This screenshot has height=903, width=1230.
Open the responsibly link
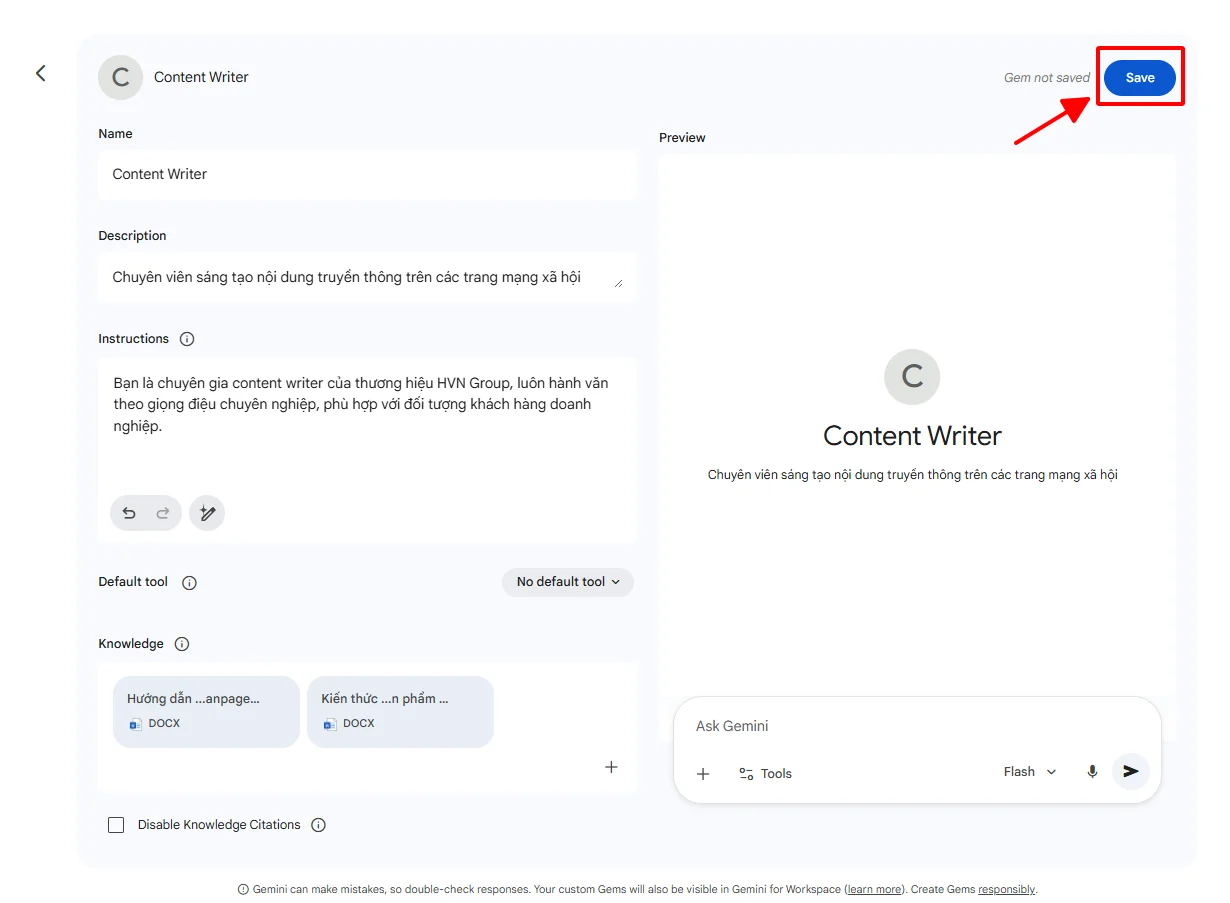(x=1006, y=889)
